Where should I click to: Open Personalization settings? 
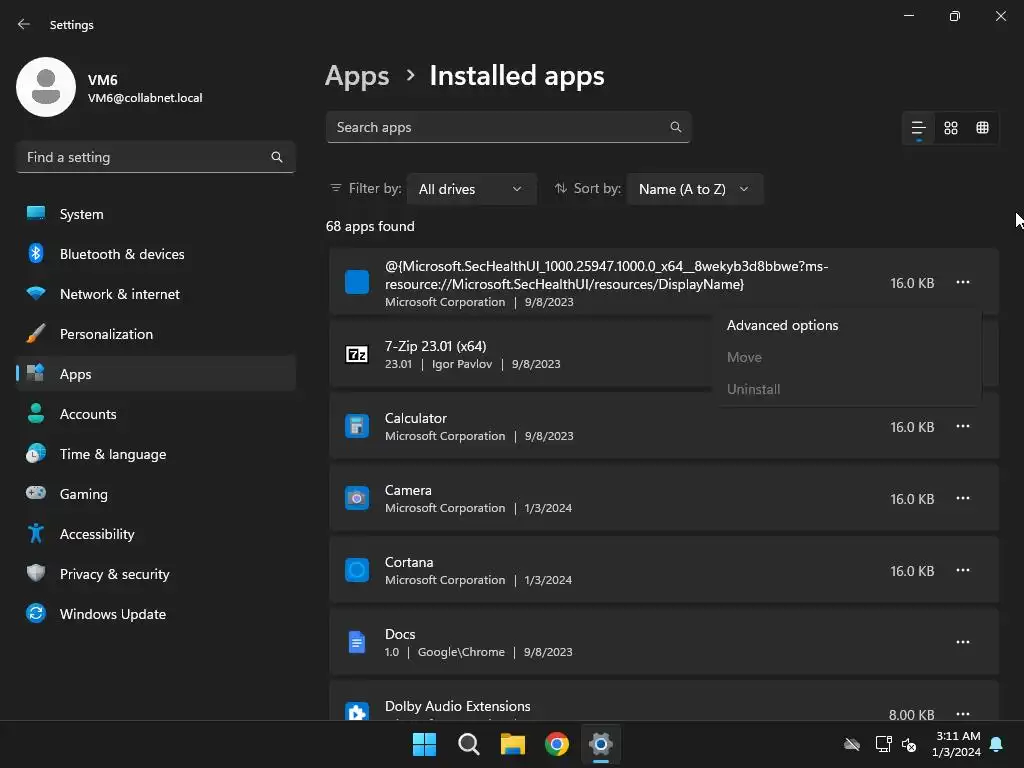coord(106,334)
